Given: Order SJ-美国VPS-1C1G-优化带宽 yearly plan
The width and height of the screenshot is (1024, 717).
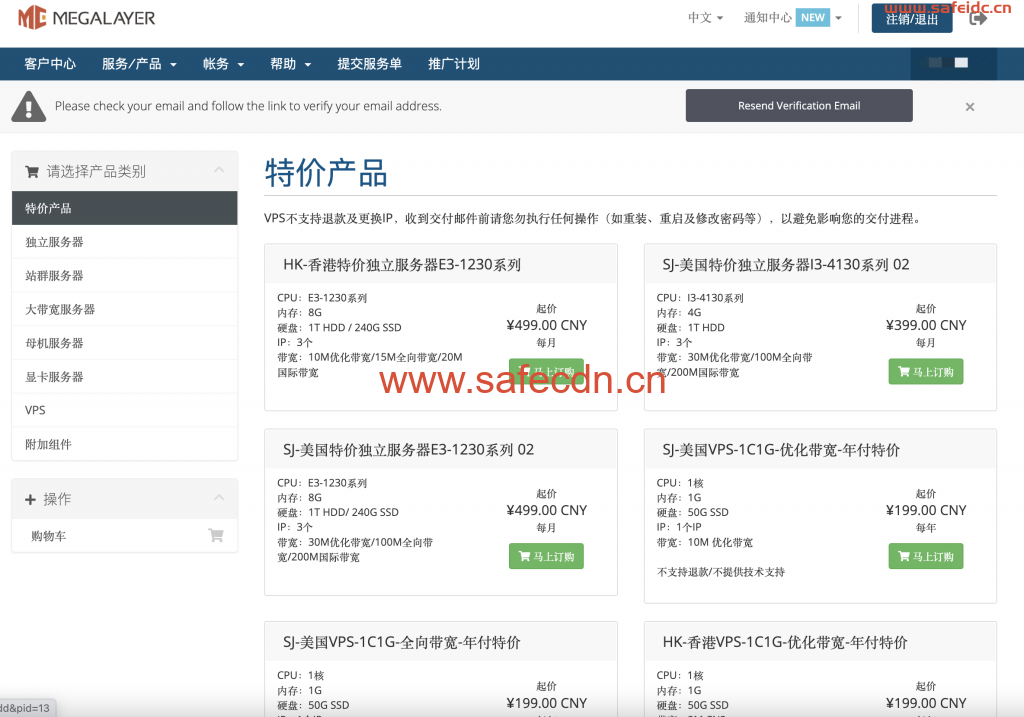Looking at the screenshot, I should (925, 556).
